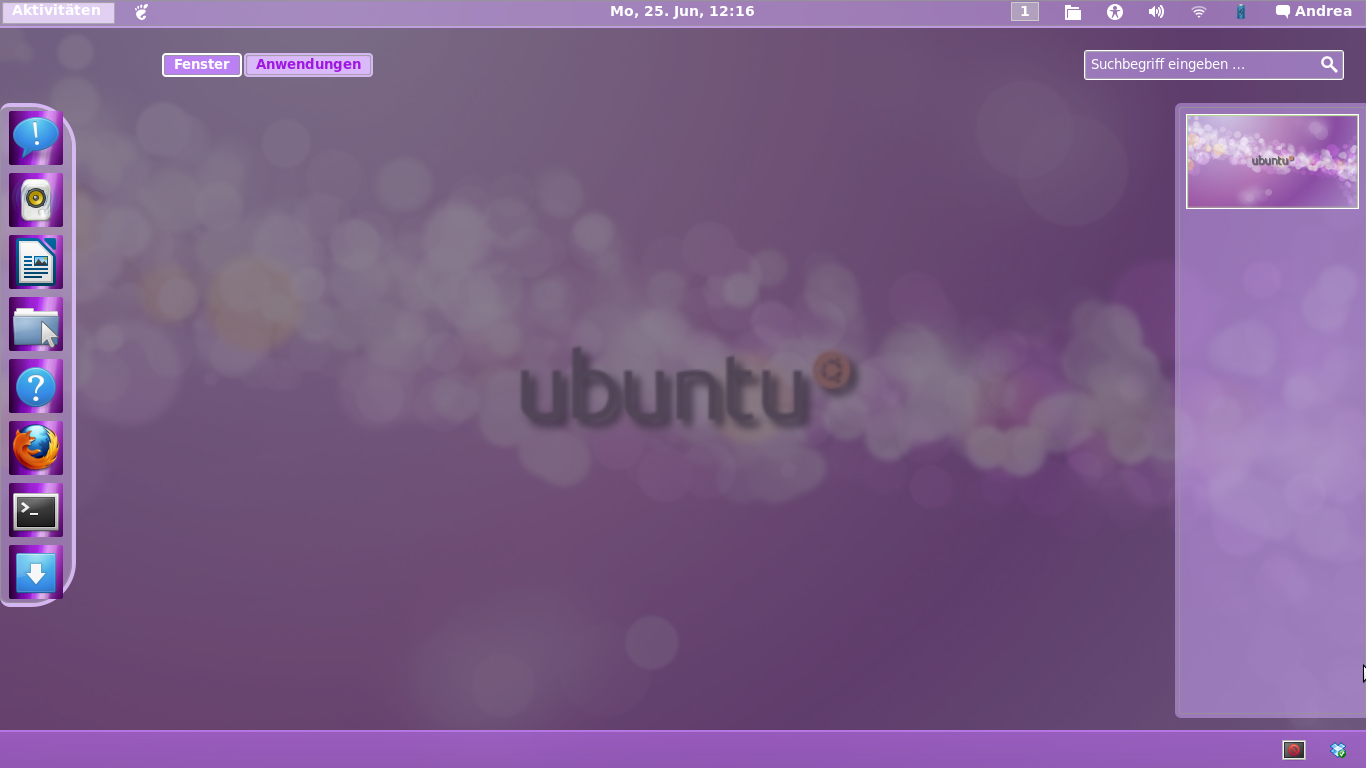The height and width of the screenshot is (768, 1366).
Task: Click into the Suchbegriff eingeben search field
Action: [x=1214, y=64]
